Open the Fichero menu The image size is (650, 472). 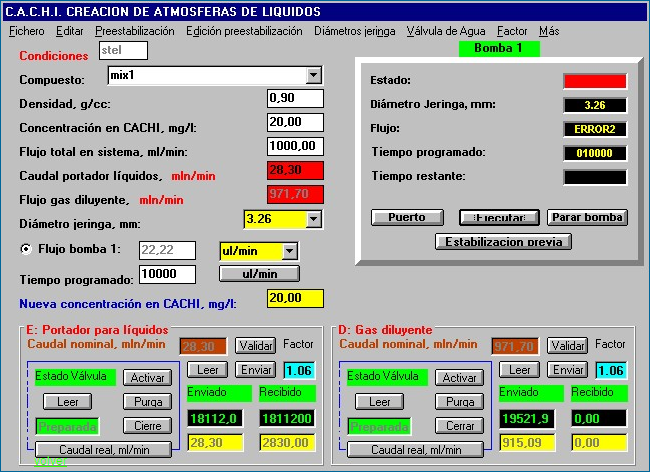(x=27, y=31)
